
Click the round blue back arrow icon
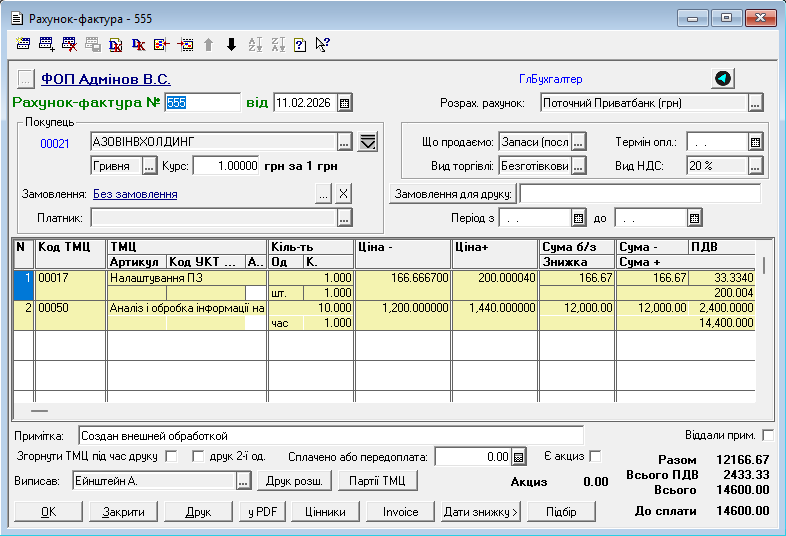722,79
